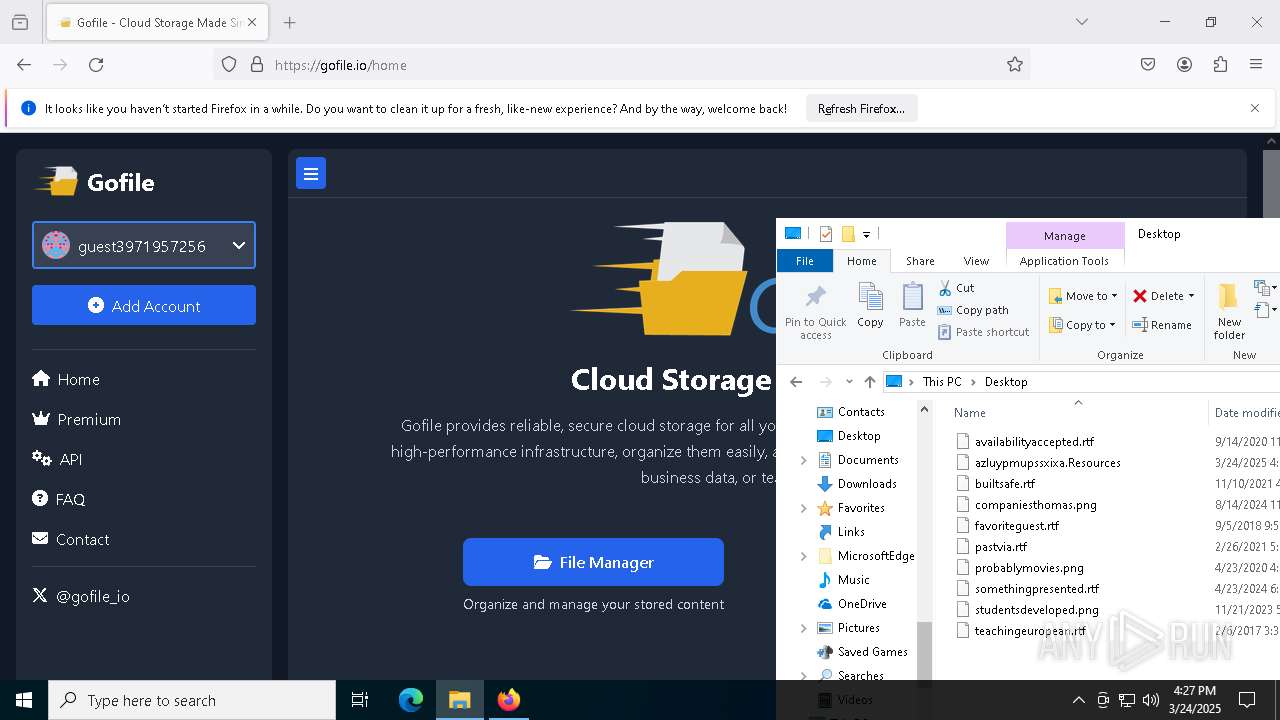Open a new Firefox tab

[x=290, y=22]
